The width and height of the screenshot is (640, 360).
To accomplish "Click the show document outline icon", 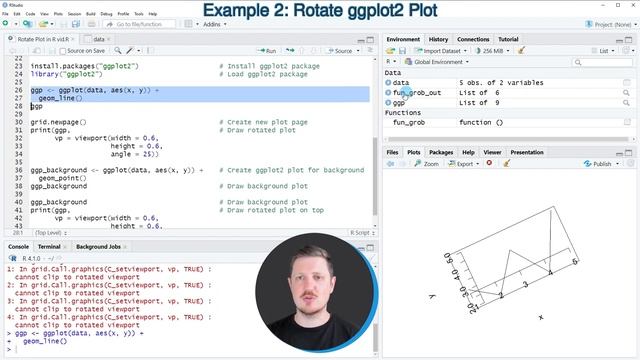I will [x=370, y=50].
